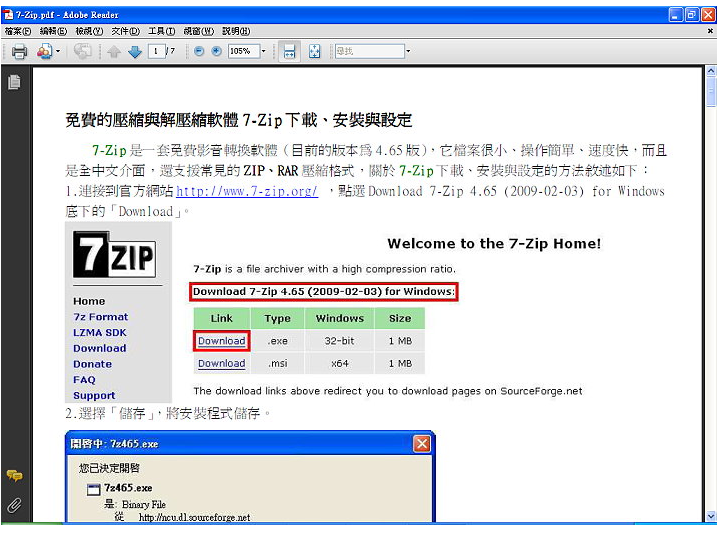Viewport: 727px width, 533px height.
Task: Open the 說明(H) Help menu
Action: tap(236, 31)
